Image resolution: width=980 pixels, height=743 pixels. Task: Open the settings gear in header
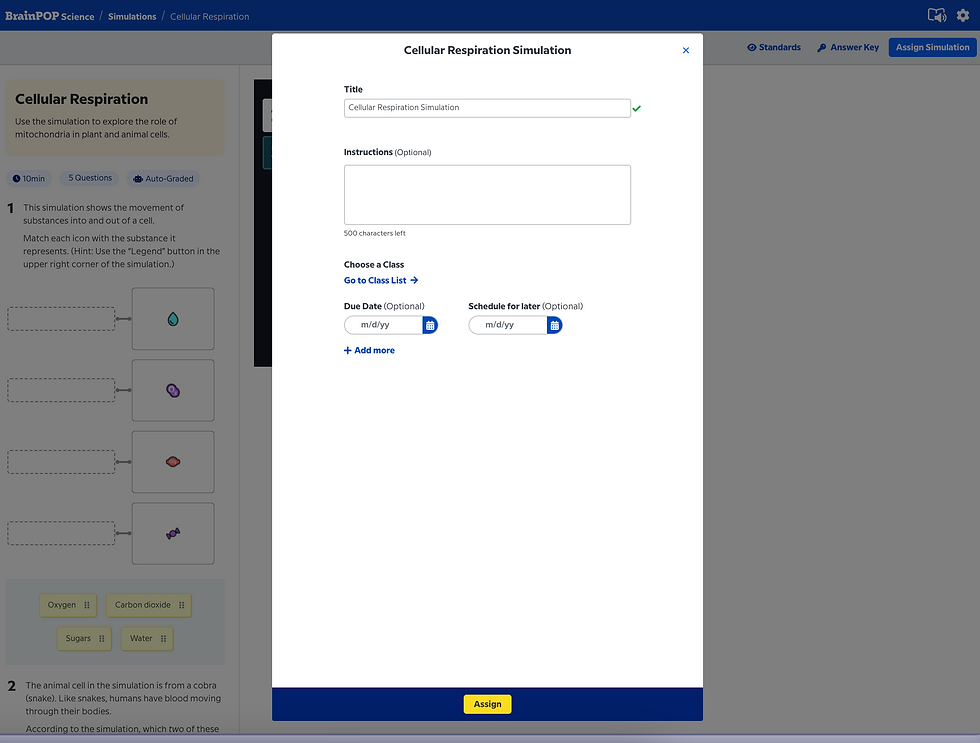(x=962, y=15)
